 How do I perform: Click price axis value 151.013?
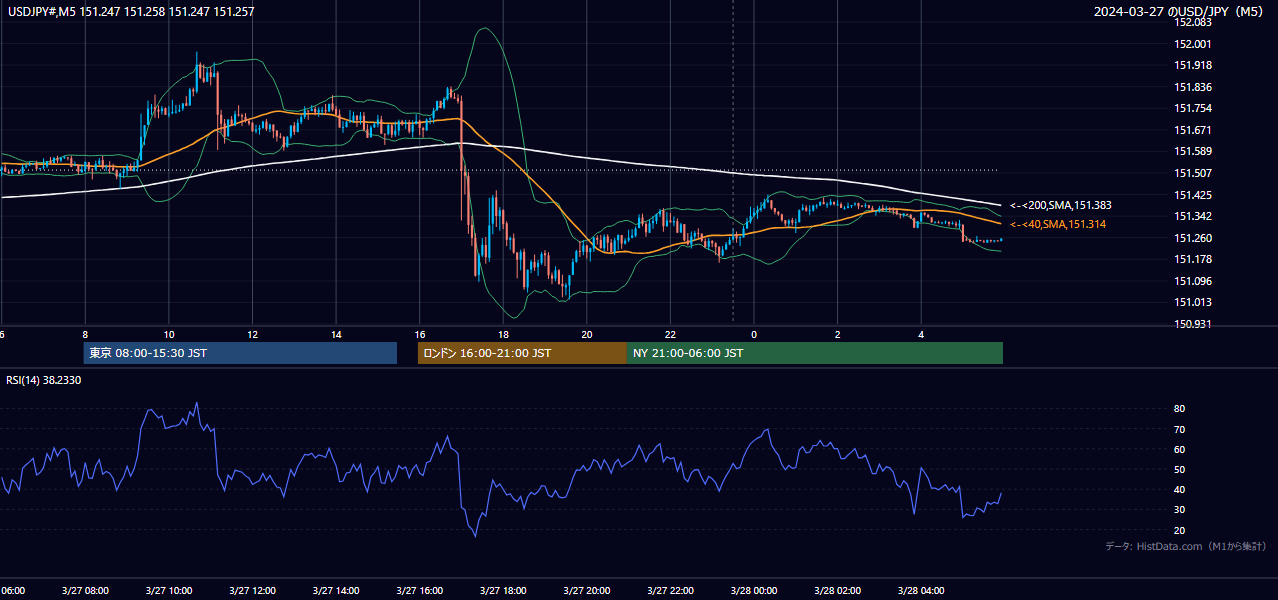pyautogui.click(x=1193, y=302)
